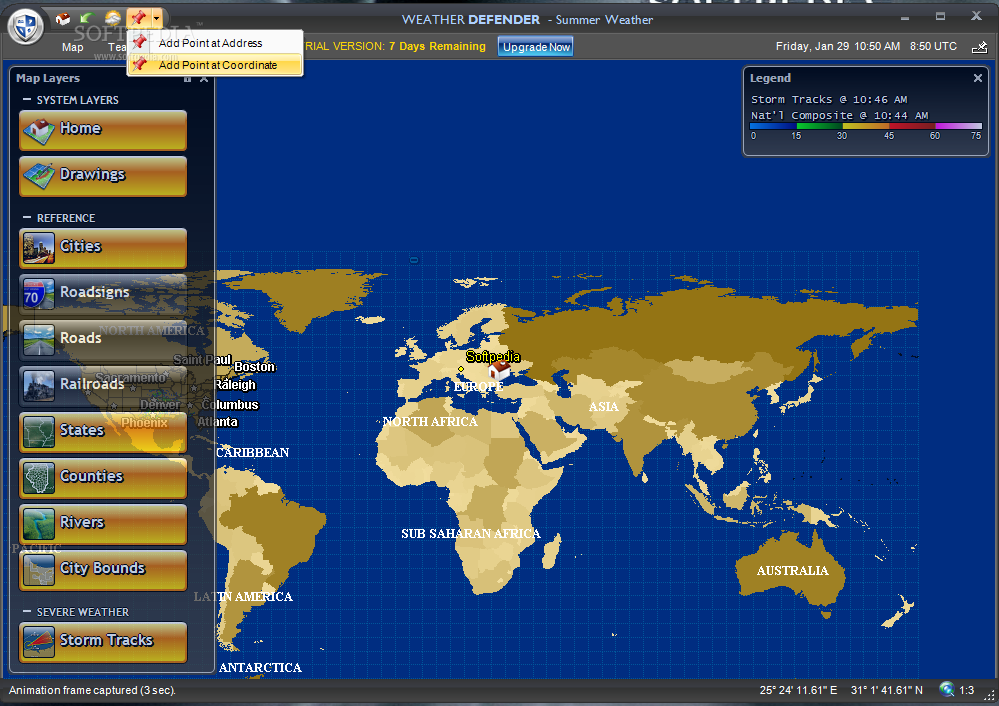Image resolution: width=999 pixels, height=706 pixels.
Task: Click the City Bounds icon
Action: click(x=39, y=570)
